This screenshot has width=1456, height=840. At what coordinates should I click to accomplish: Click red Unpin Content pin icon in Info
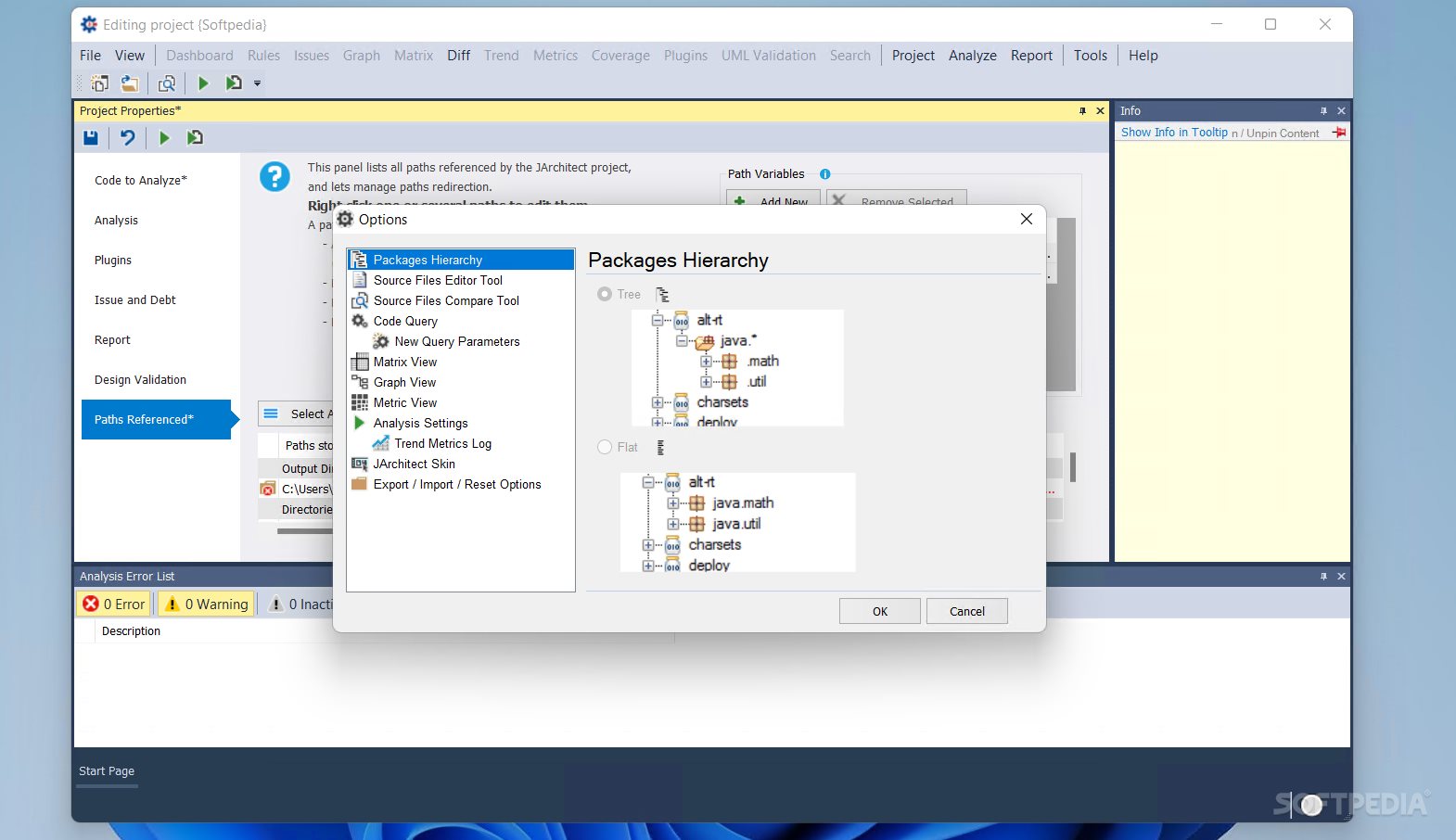pyautogui.click(x=1339, y=133)
